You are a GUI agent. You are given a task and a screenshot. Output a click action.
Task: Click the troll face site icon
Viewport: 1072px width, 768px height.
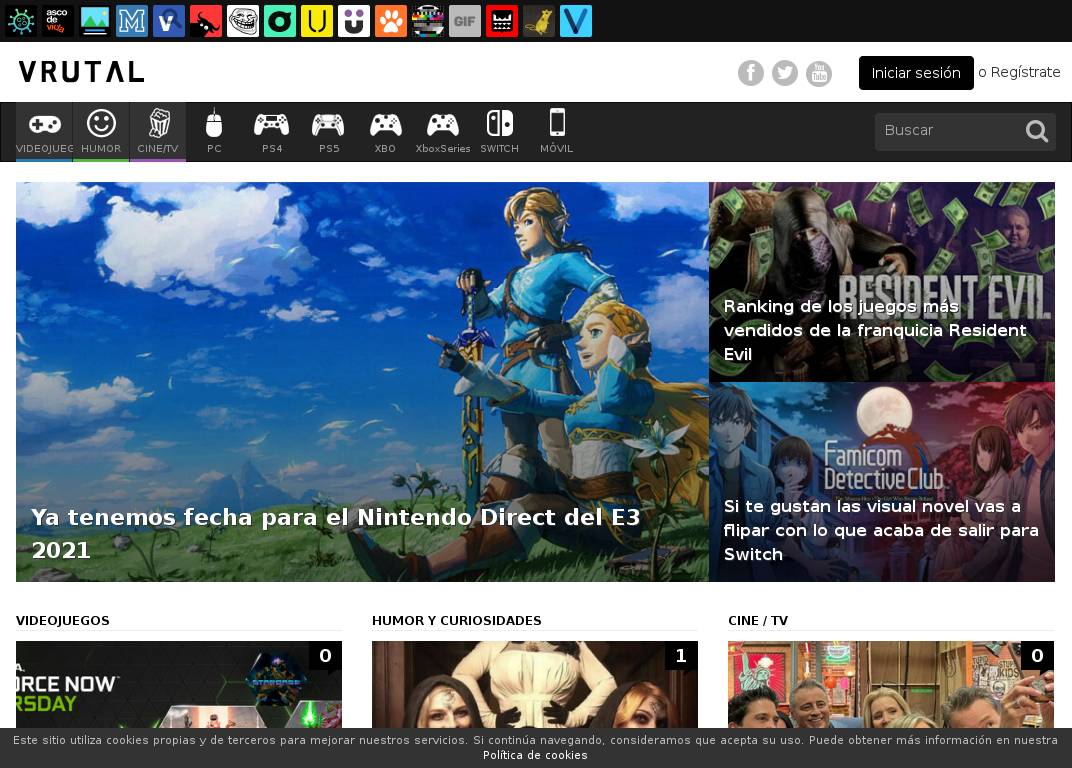(243, 21)
